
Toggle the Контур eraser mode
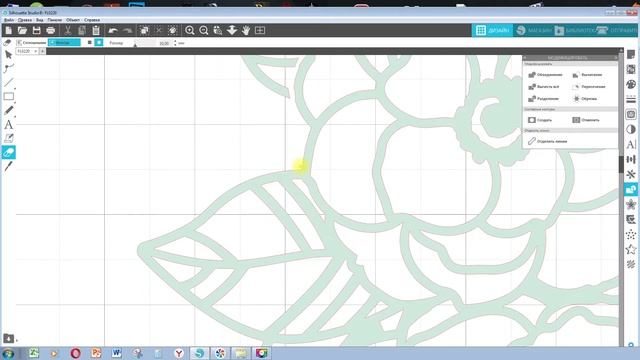tap(64, 42)
